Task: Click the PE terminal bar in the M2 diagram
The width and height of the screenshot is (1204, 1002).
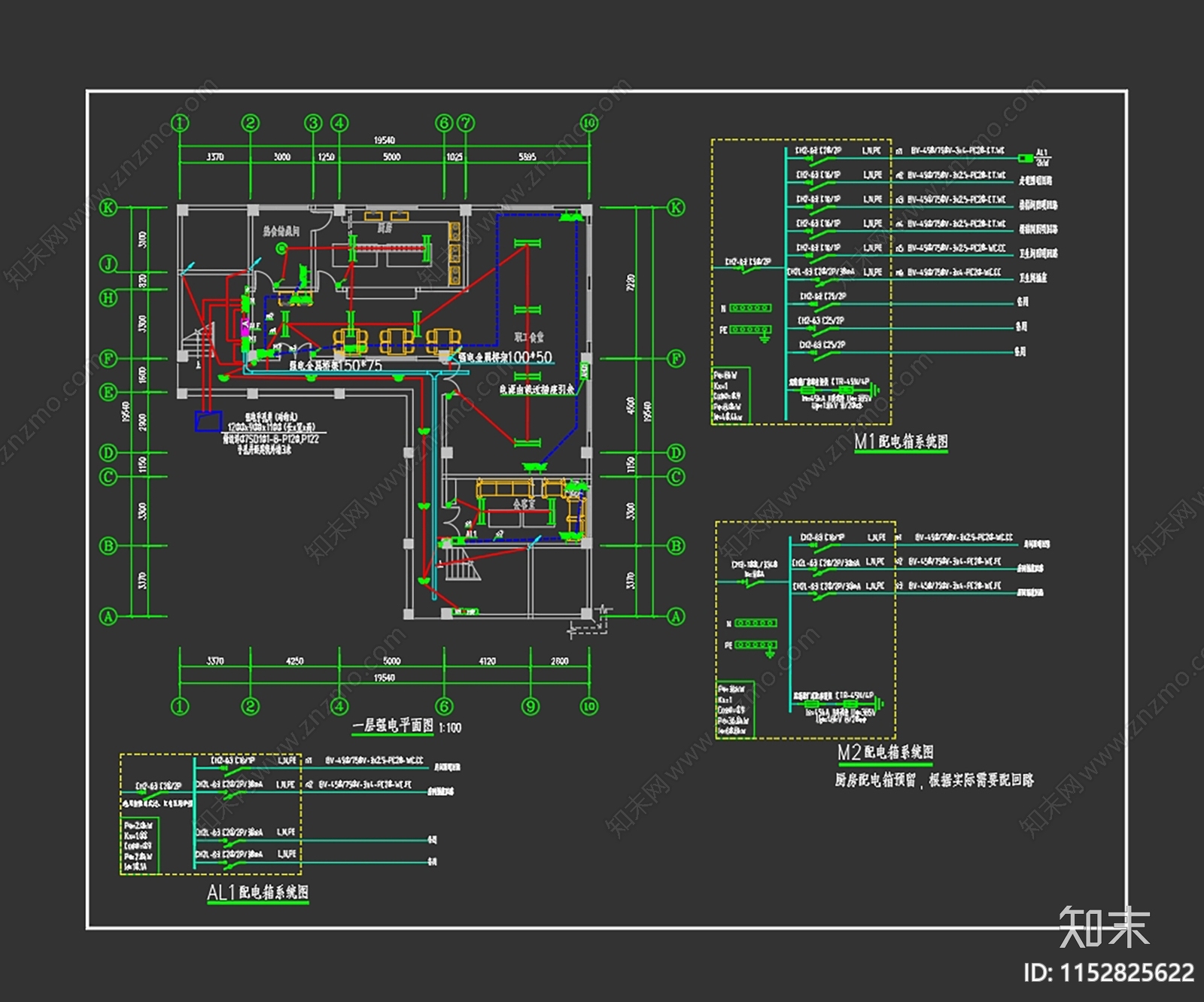Action: coord(756,645)
